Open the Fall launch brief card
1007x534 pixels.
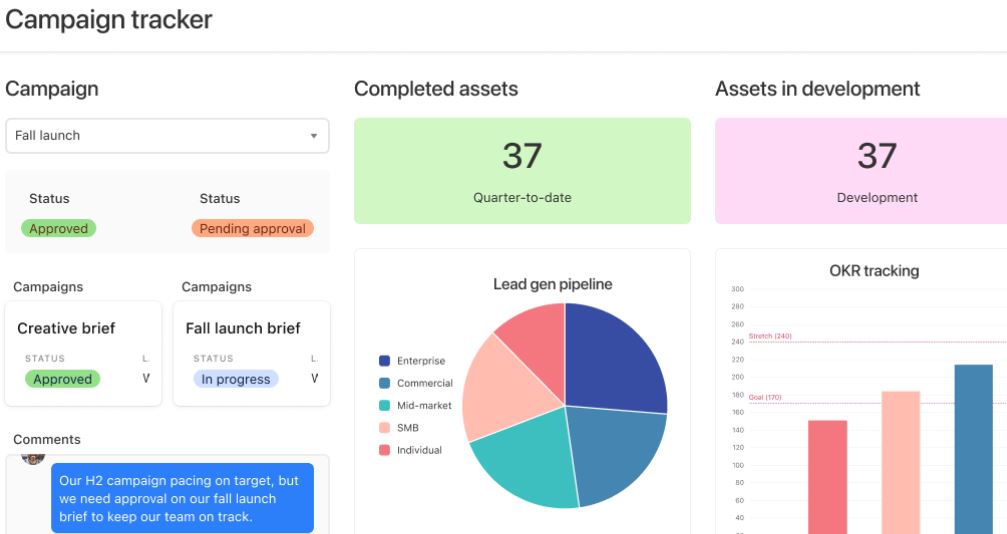pos(252,353)
